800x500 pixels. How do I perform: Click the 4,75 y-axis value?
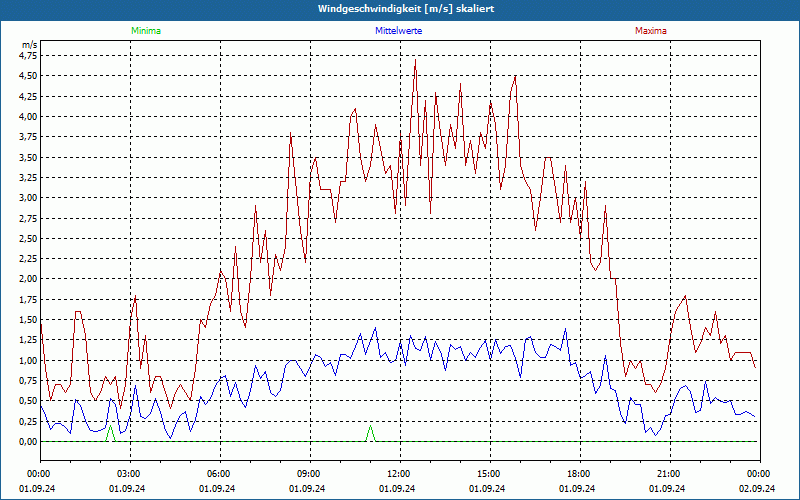[x=28, y=55]
